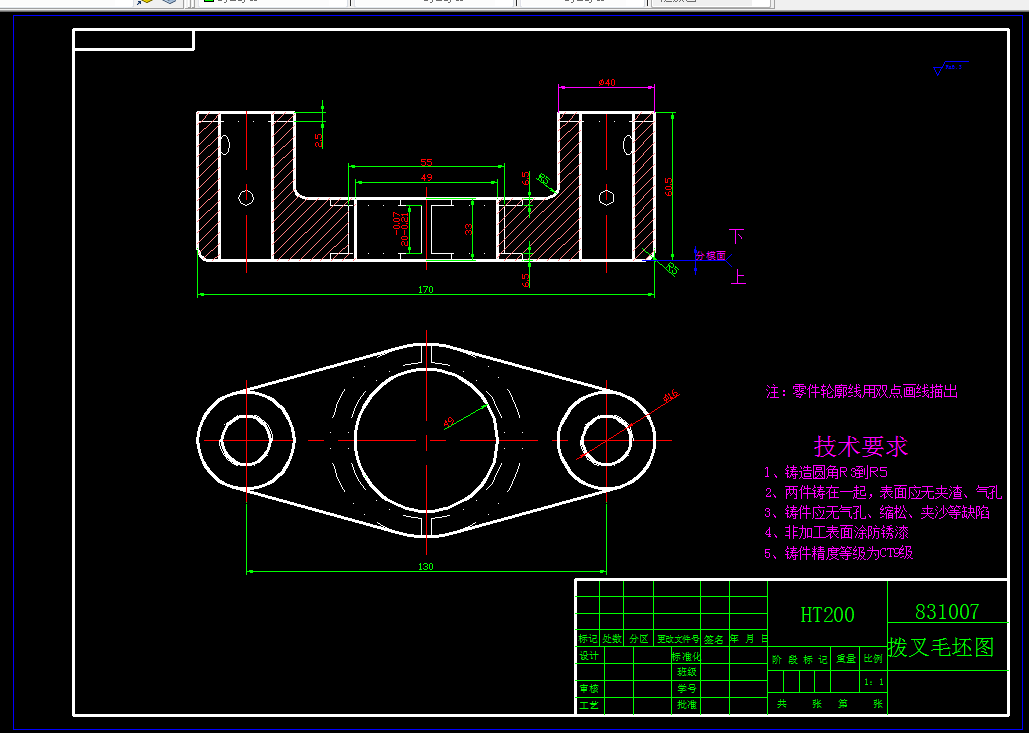
Task: Select the 重量 header cell
Action: 846,660
